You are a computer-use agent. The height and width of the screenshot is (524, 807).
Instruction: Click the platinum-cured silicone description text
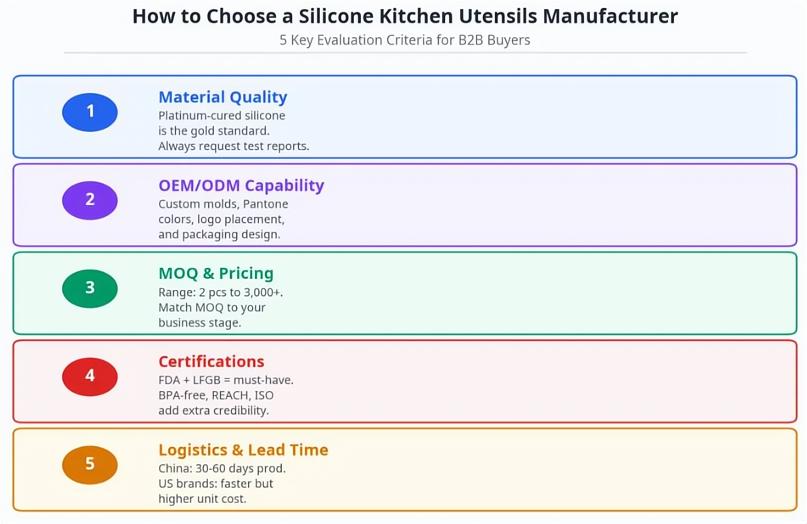tap(221, 116)
